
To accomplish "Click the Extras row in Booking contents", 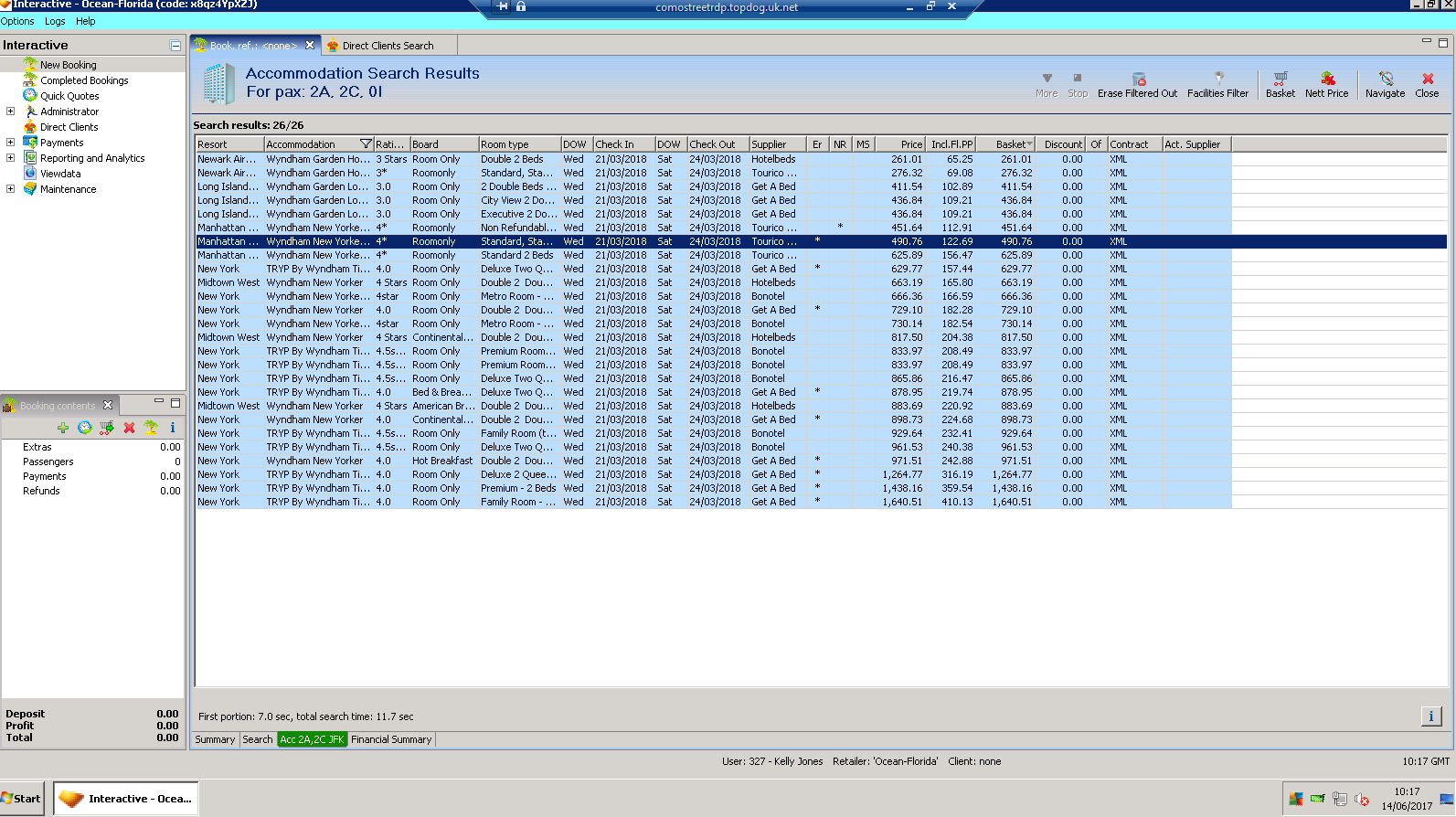I will tap(92, 447).
